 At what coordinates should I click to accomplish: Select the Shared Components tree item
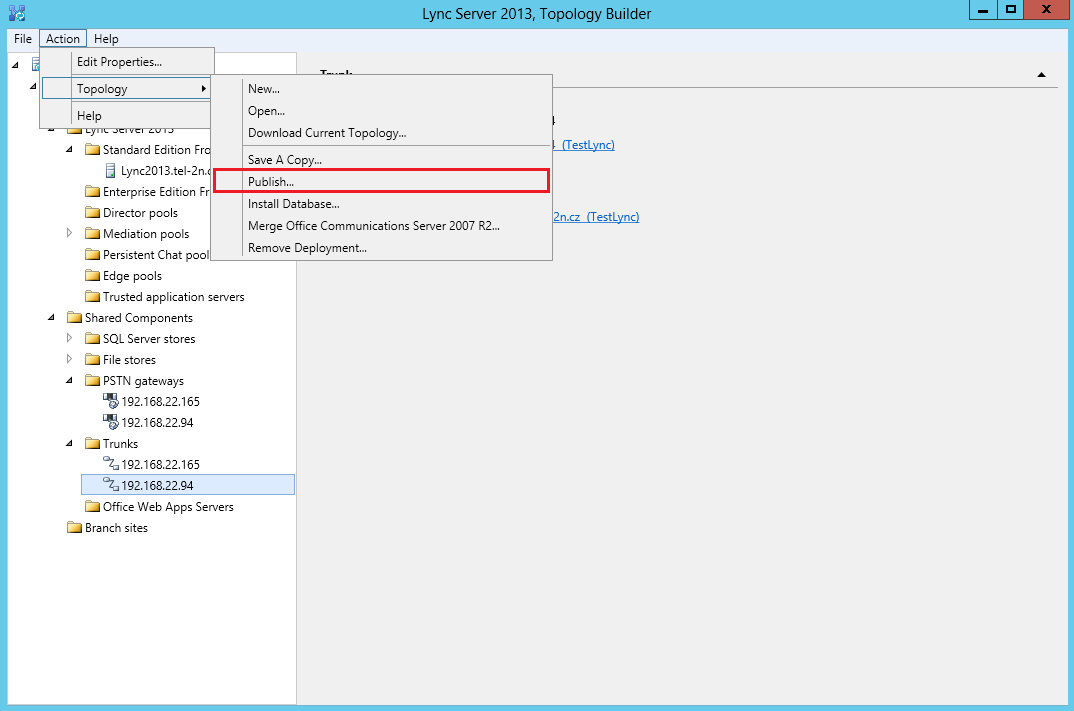coord(139,317)
